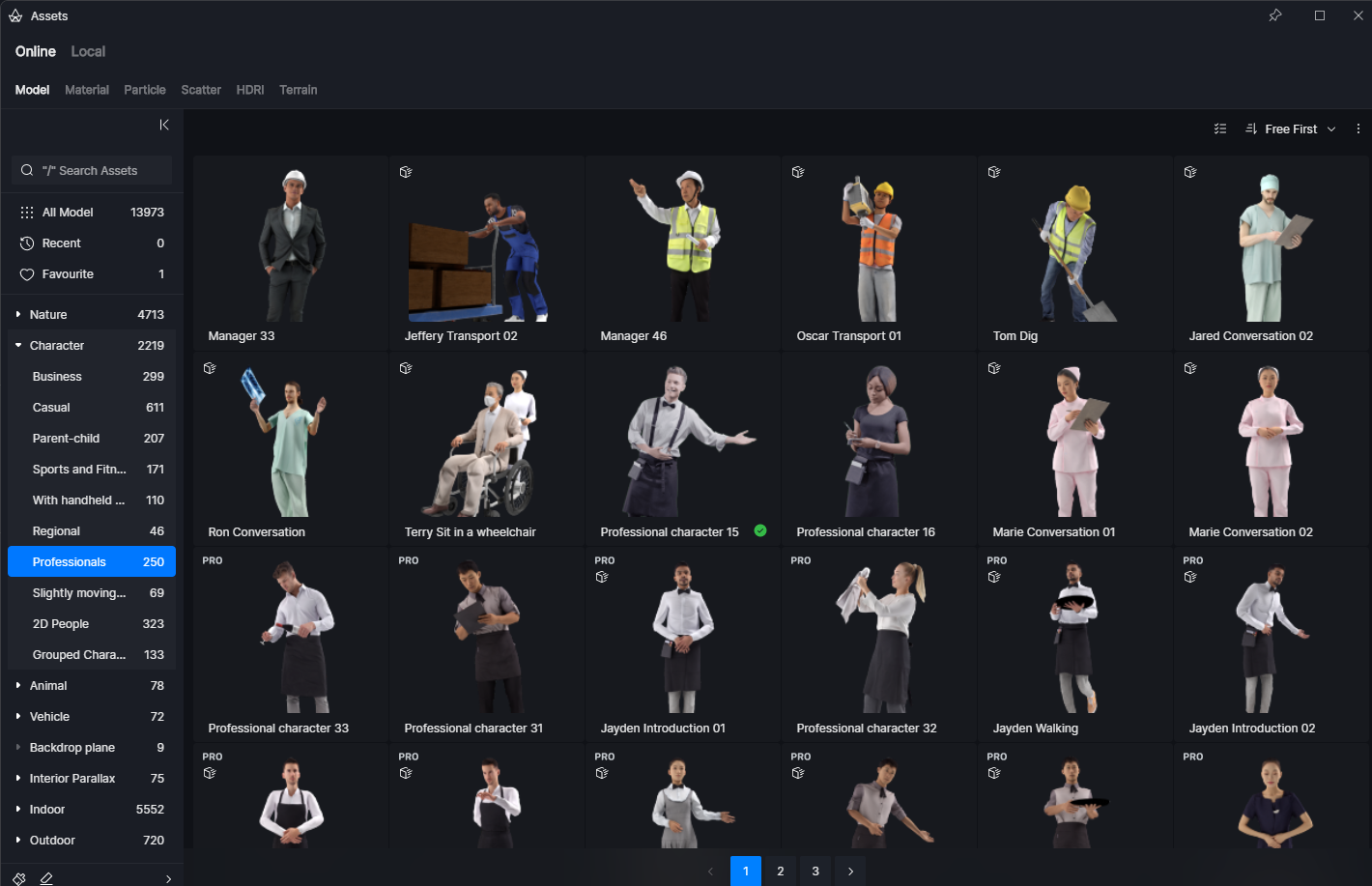This screenshot has height=886, width=1372.
Task: Collapse the left category sidebar
Action: click(164, 125)
